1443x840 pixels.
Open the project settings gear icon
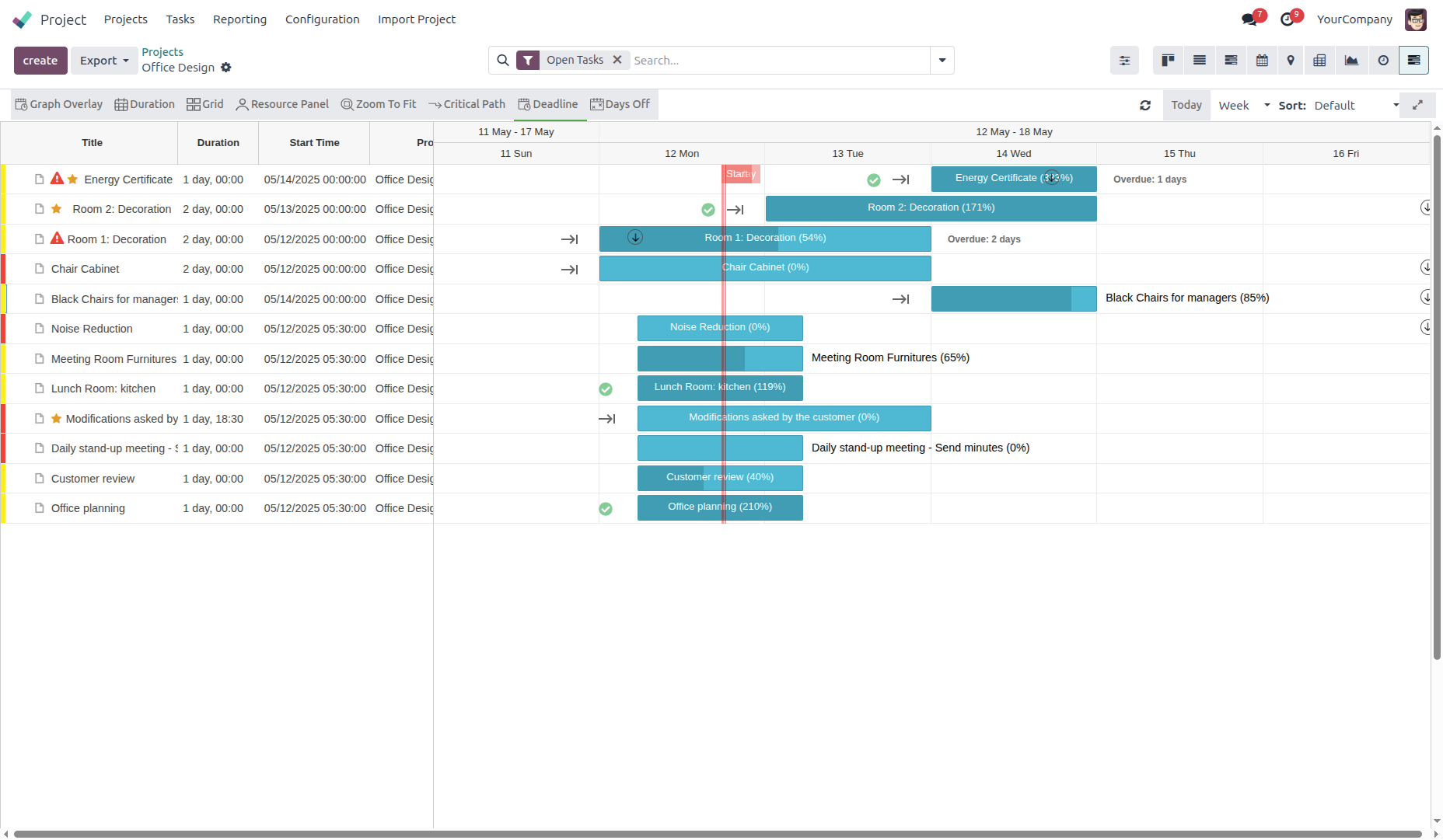tap(226, 68)
